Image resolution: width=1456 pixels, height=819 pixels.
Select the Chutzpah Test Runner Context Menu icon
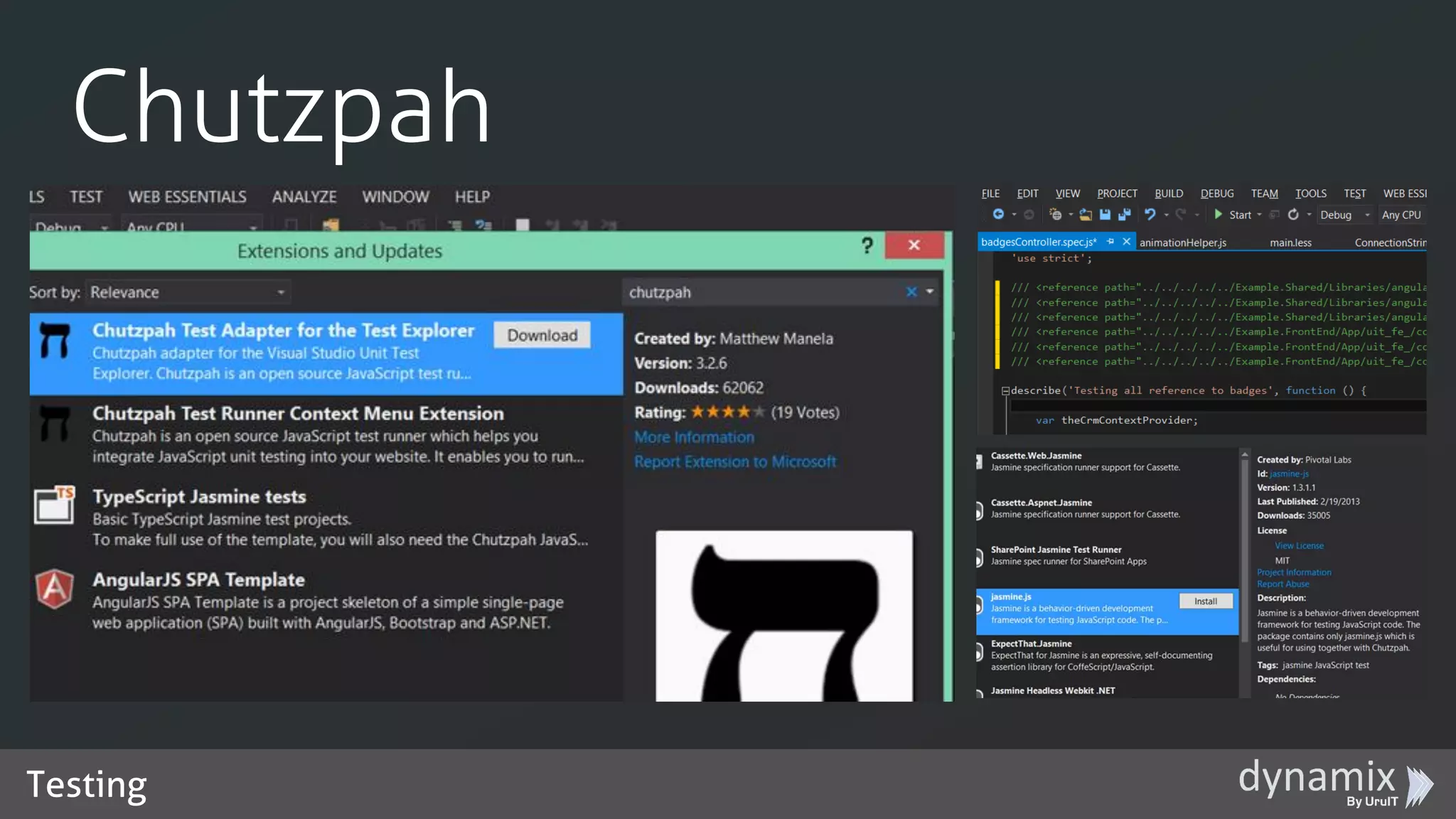tap(55, 423)
